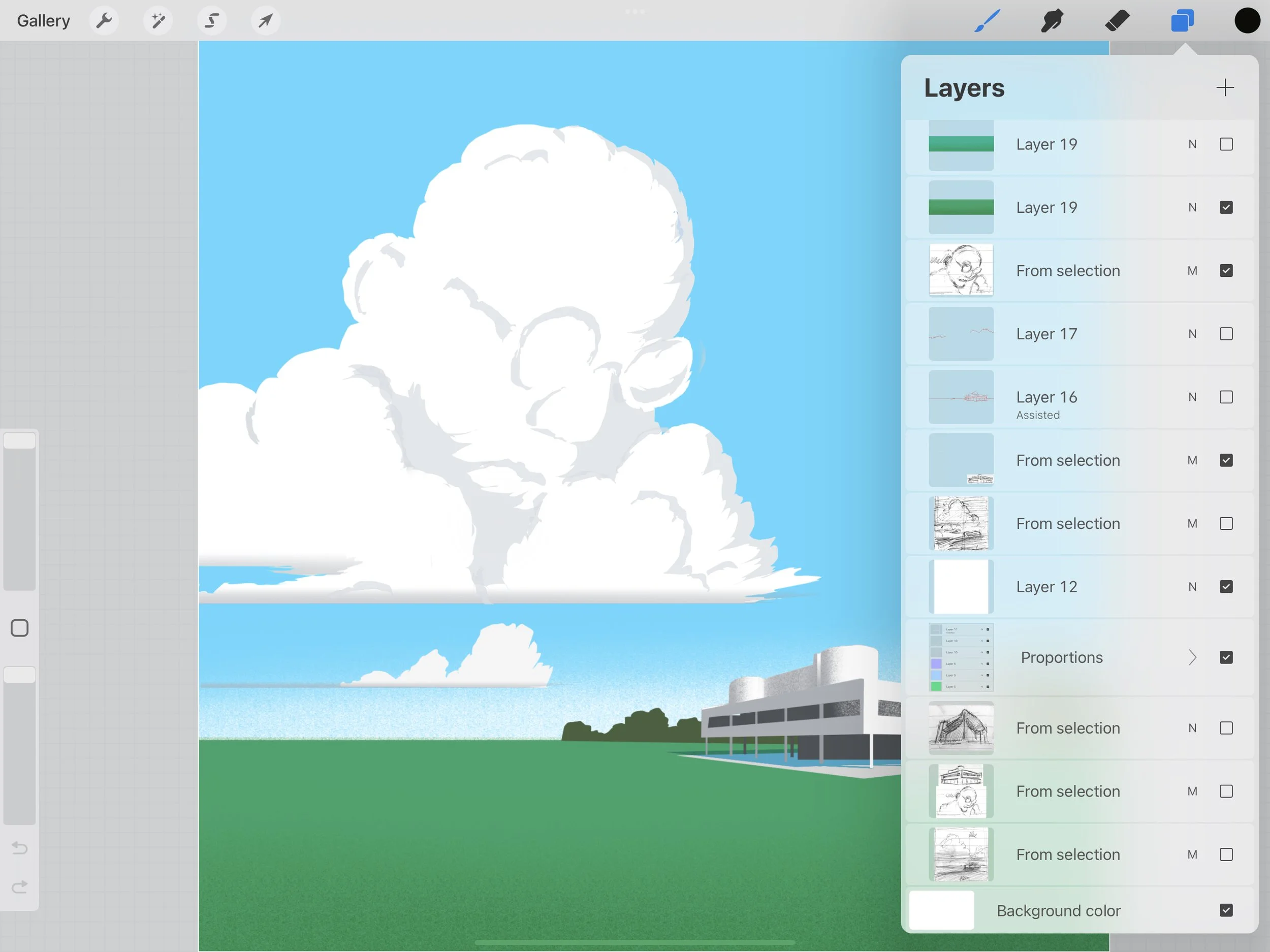
Task: Open blend mode for Layer 16
Action: 1192,397
